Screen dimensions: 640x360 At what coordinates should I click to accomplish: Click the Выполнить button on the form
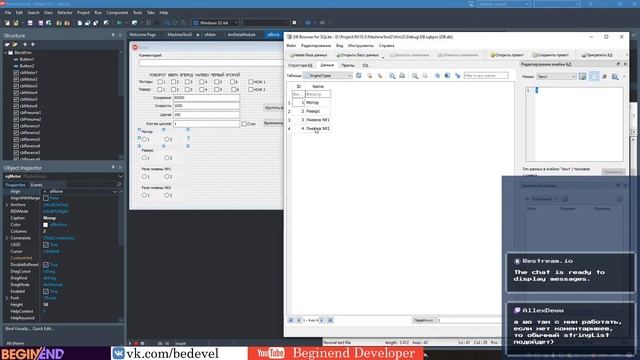[x=273, y=123]
